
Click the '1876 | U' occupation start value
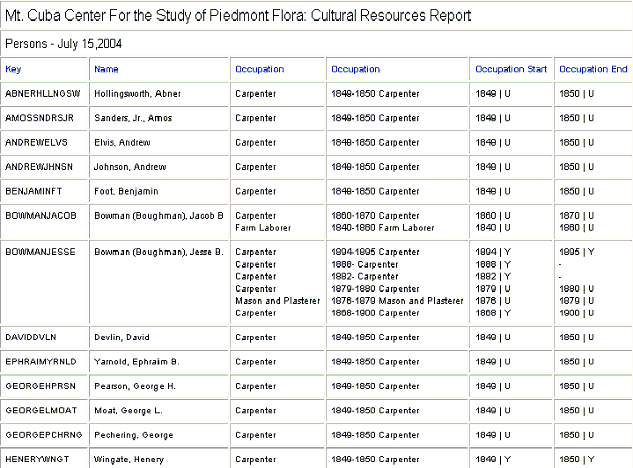493,301
